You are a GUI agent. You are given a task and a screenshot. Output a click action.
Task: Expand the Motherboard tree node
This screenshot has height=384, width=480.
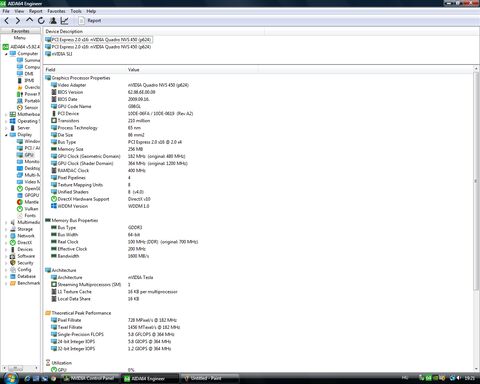(6, 114)
